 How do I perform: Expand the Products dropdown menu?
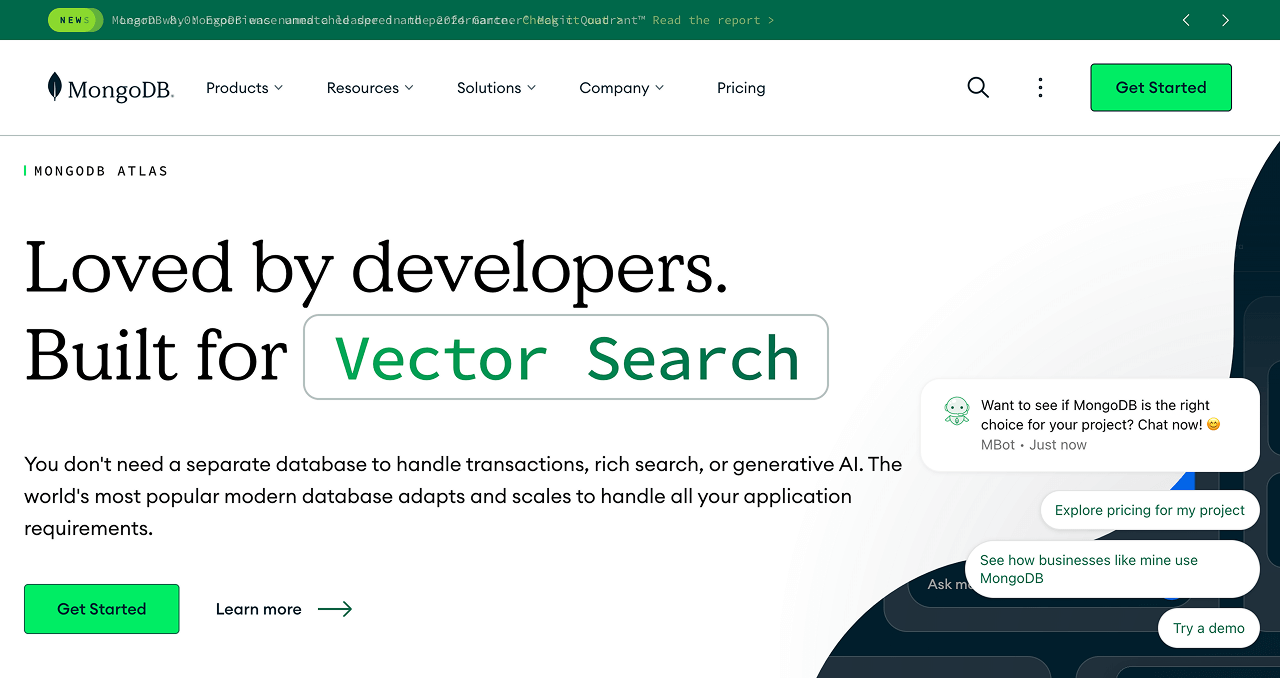pos(244,88)
